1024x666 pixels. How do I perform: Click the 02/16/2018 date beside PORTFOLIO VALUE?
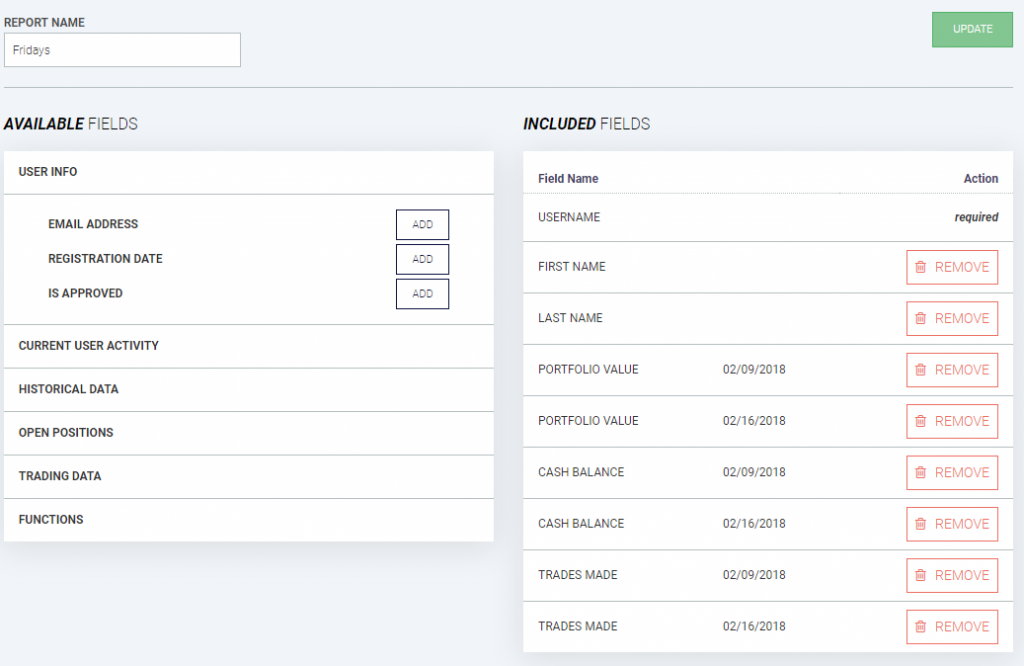(754, 421)
